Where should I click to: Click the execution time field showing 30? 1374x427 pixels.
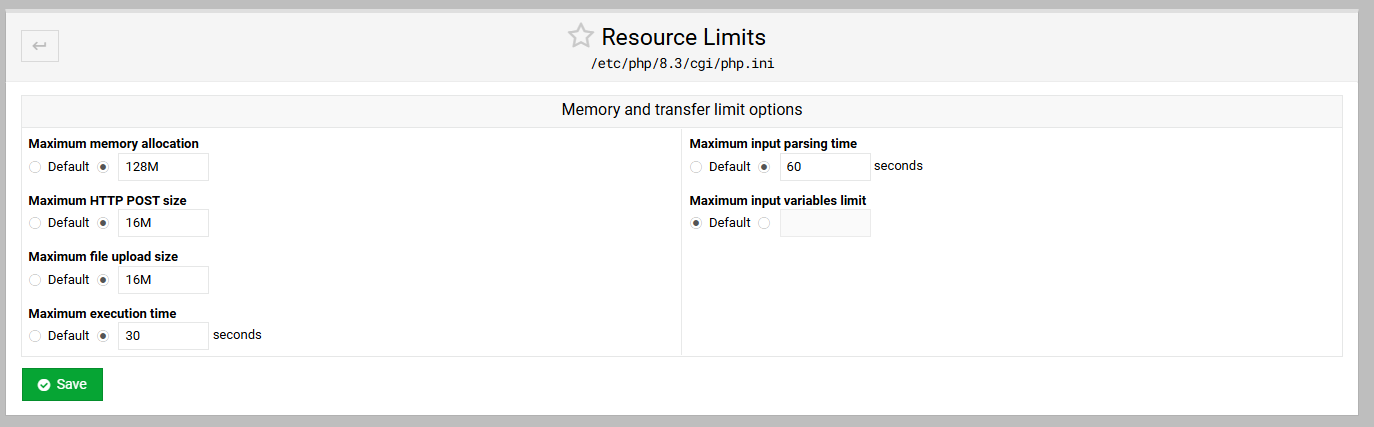click(x=164, y=336)
